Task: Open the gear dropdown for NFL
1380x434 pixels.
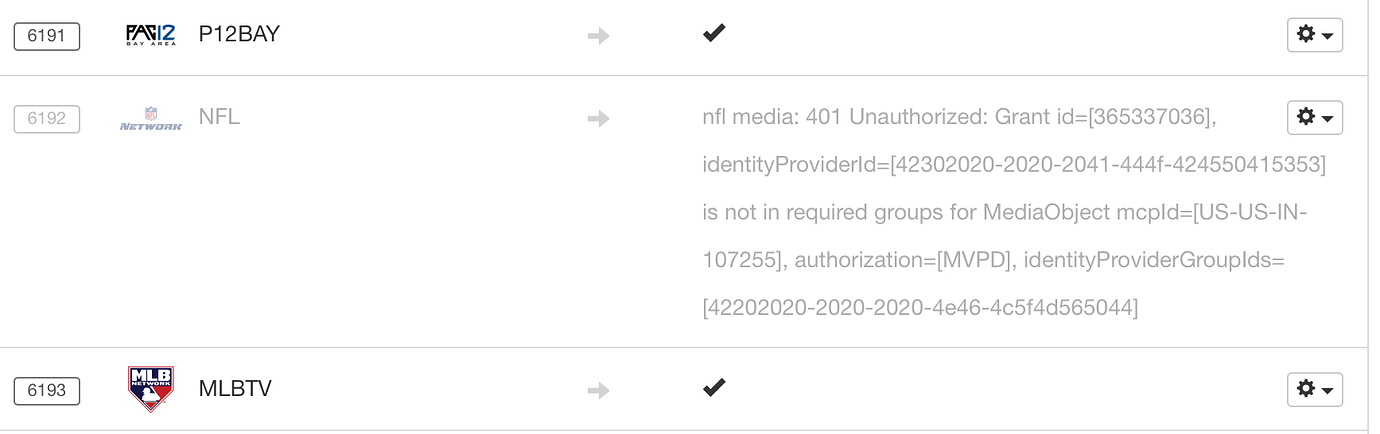Action: [x=1315, y=118]
